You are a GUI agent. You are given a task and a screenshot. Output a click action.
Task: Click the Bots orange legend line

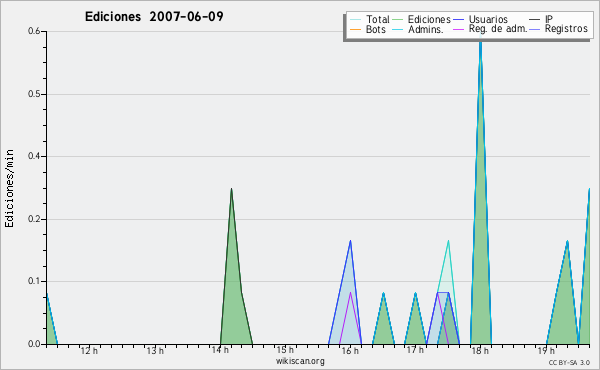(x=355, y=29)
